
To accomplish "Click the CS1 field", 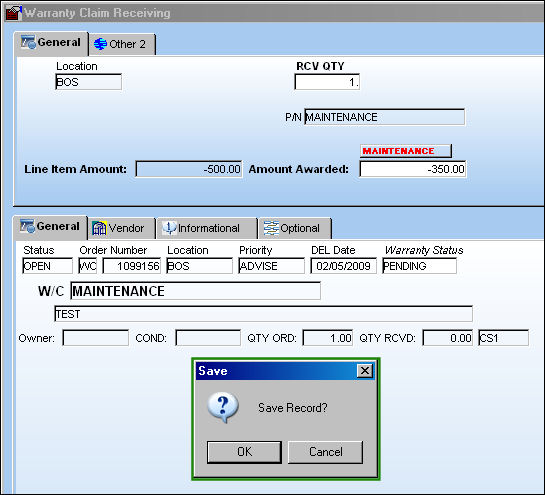I will 503,338.
